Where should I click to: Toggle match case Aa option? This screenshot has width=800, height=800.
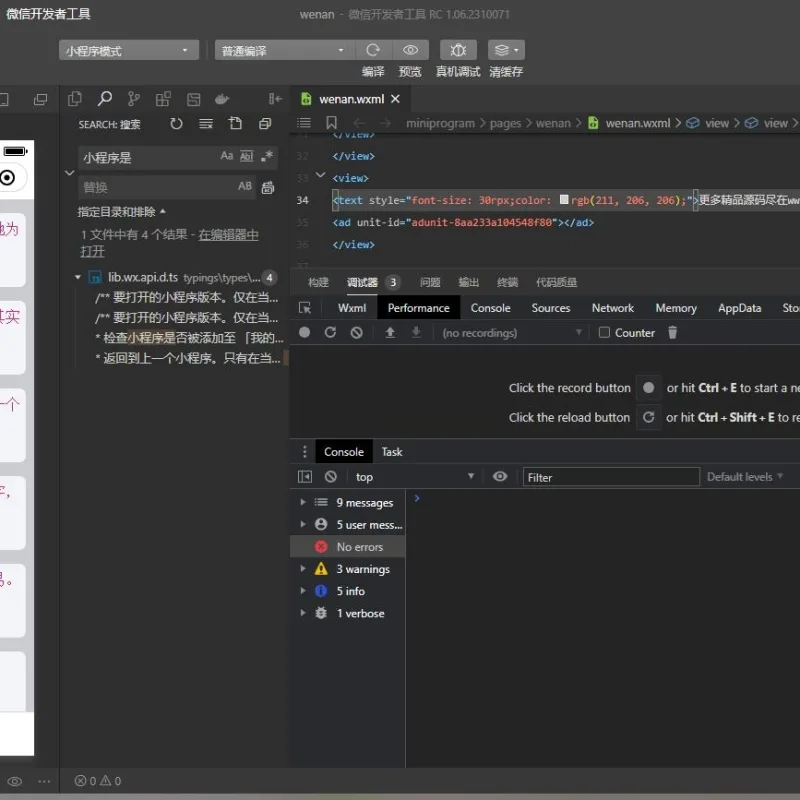227,156
